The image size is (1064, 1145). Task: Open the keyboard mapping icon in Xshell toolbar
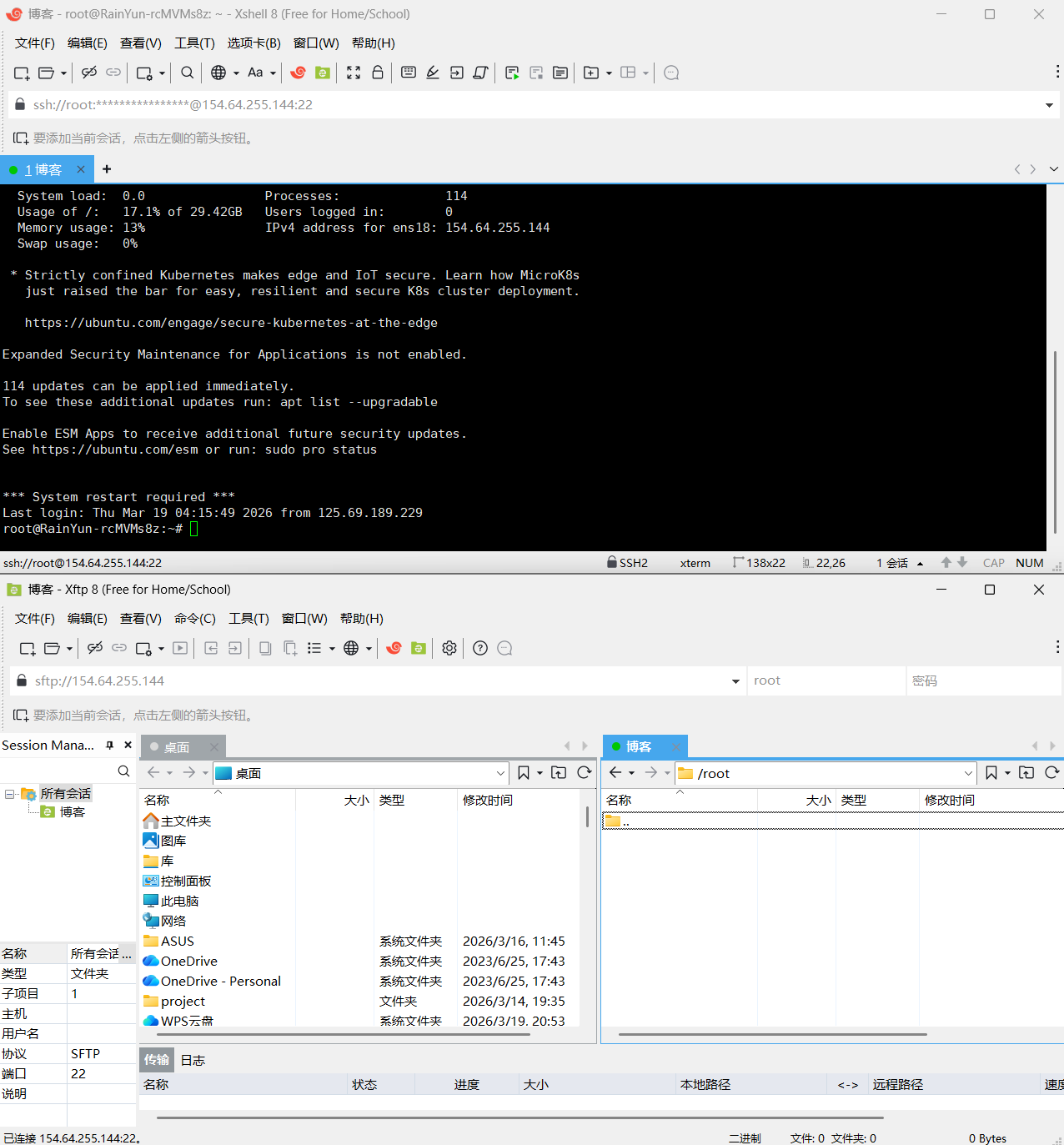409,73
